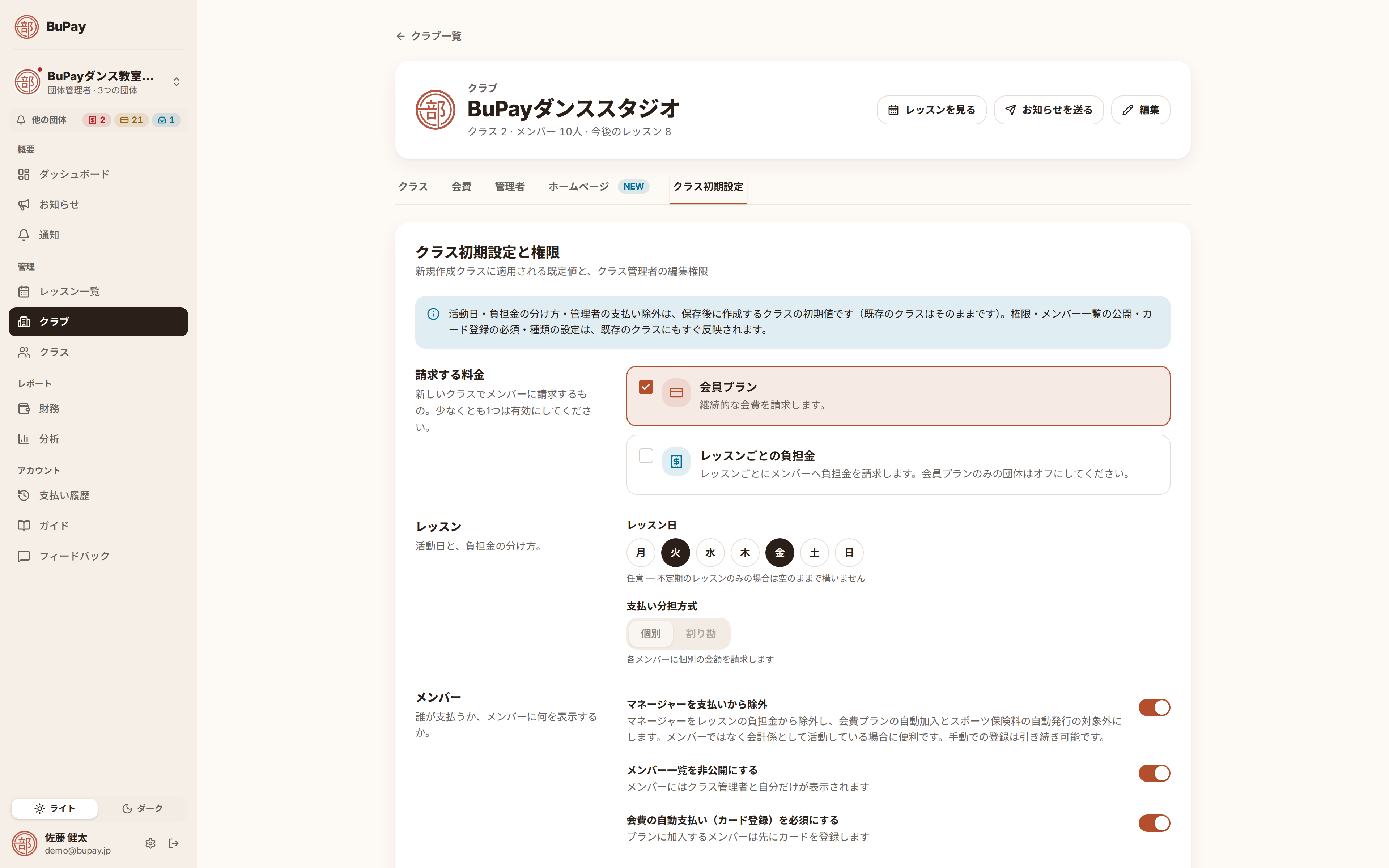The width and height of the screenshot is (1389, 868).
Task: Open the inbox badge showing 1
Action: pyautogui.click(x=166, y=120)
